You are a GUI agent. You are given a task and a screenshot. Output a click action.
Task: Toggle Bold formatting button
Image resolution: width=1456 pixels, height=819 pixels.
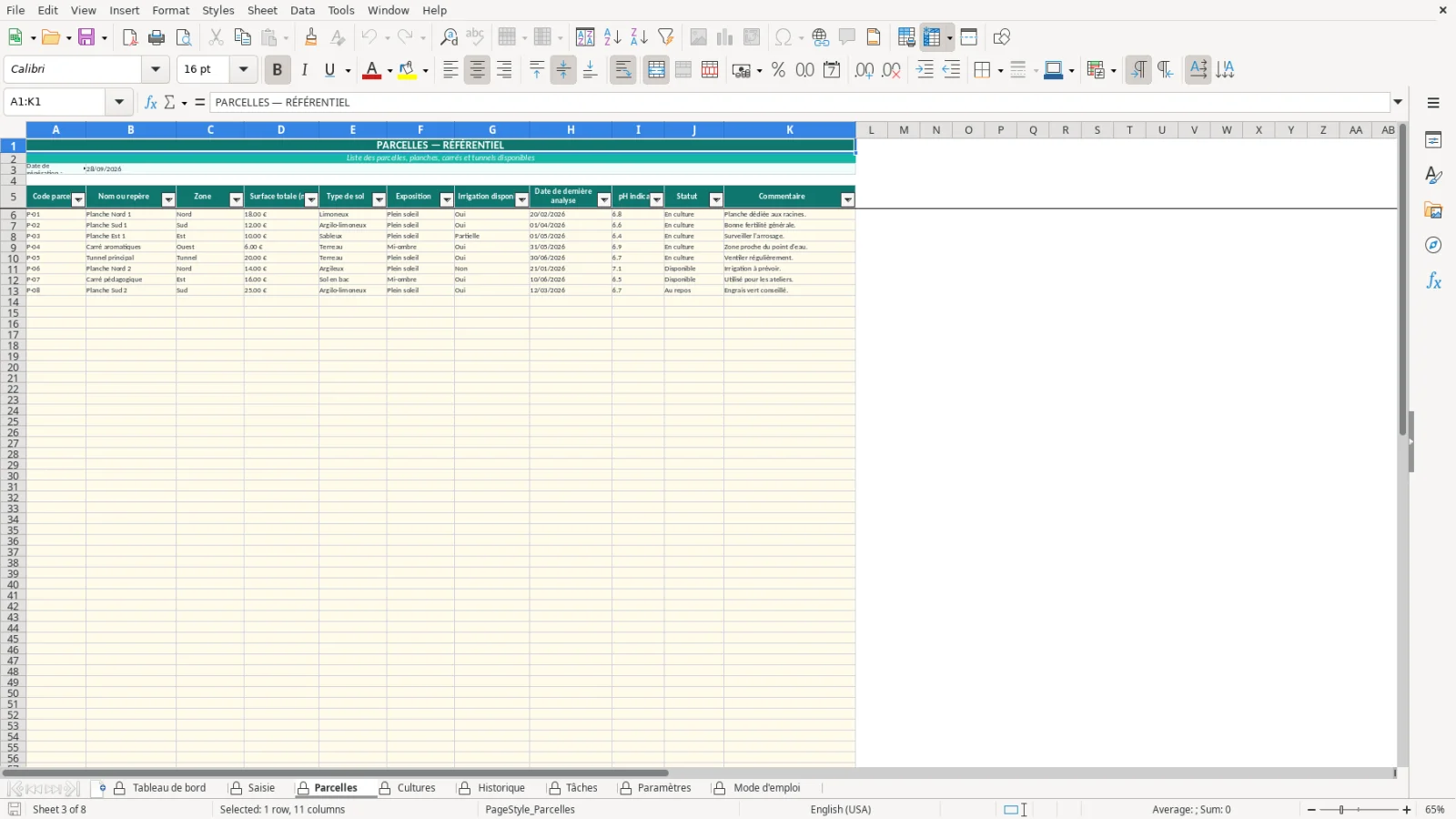coord(278,70)
